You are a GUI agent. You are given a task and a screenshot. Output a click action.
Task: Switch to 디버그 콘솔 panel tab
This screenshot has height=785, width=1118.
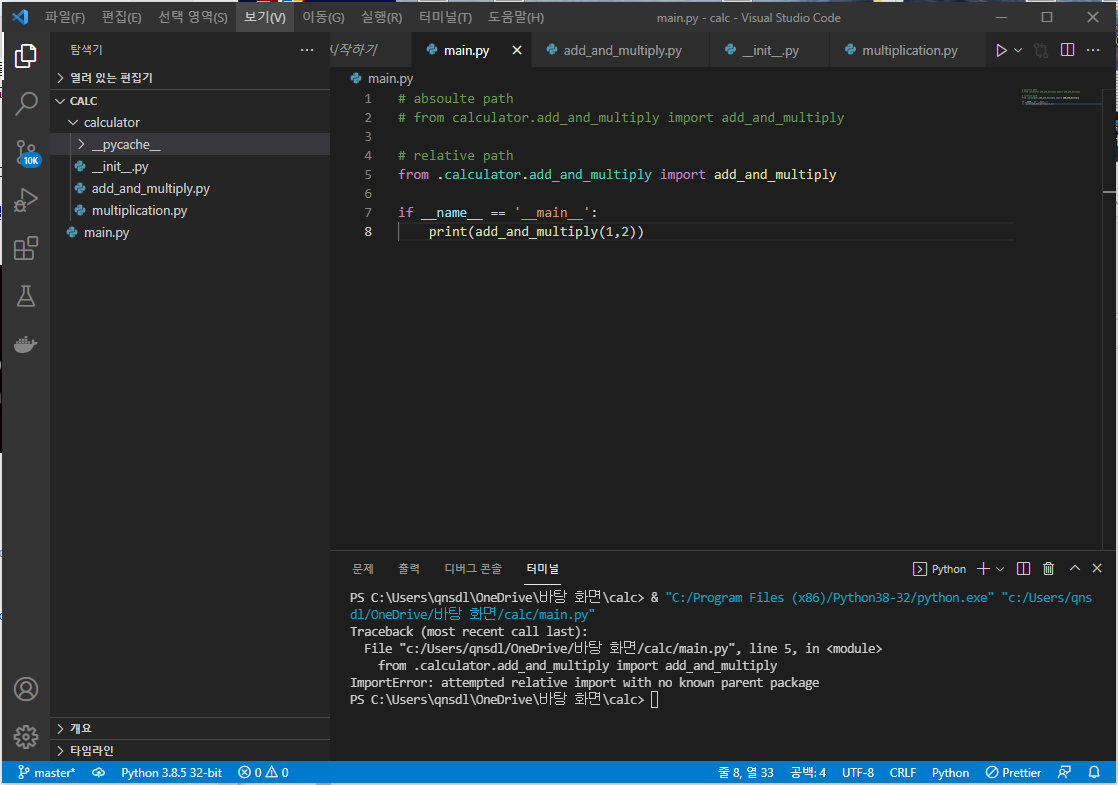473,568
